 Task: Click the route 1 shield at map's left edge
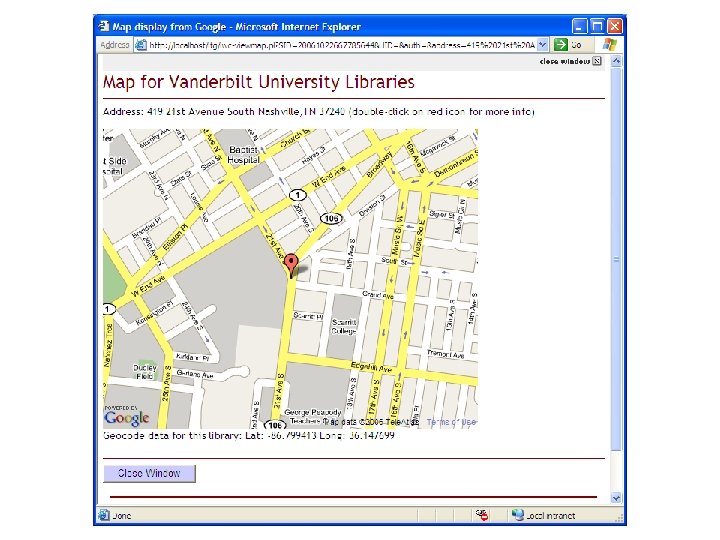point(108,309)
